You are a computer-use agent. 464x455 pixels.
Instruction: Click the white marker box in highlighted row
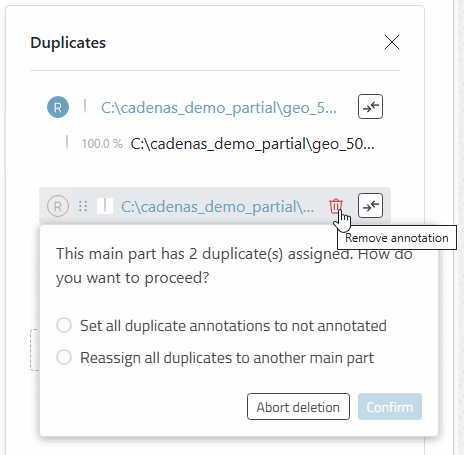coord(105,206)
